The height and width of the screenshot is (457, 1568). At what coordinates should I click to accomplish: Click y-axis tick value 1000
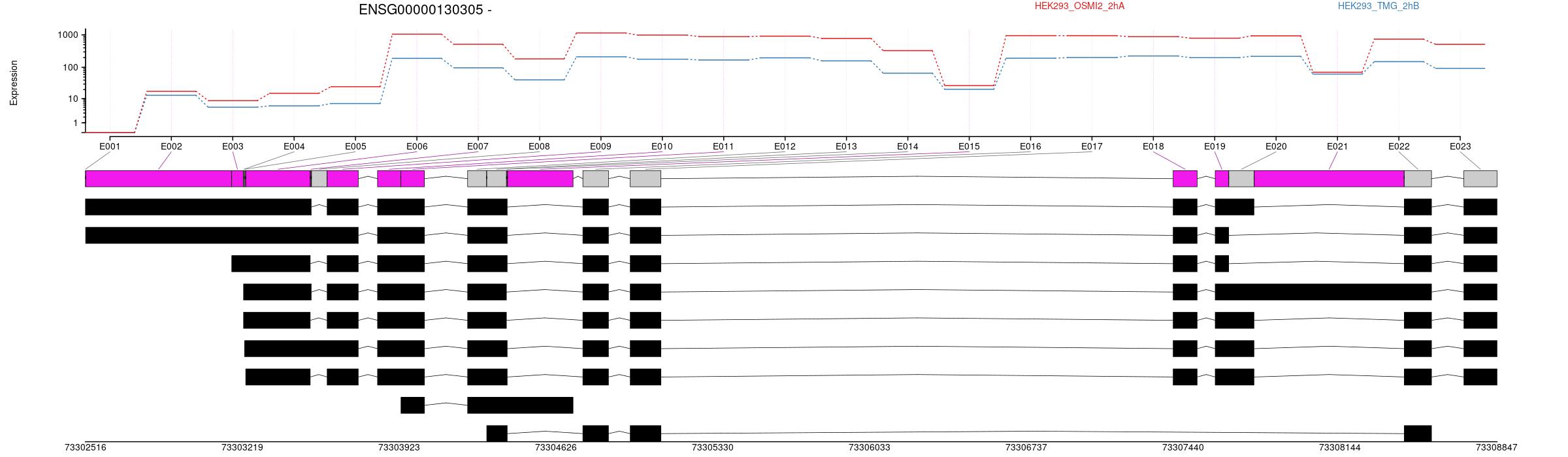[68, 35]
